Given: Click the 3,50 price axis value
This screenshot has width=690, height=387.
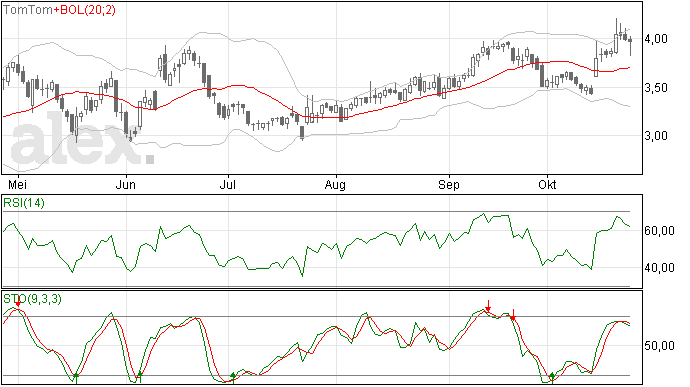Looking at the screenshot, I should coord(656,88).
